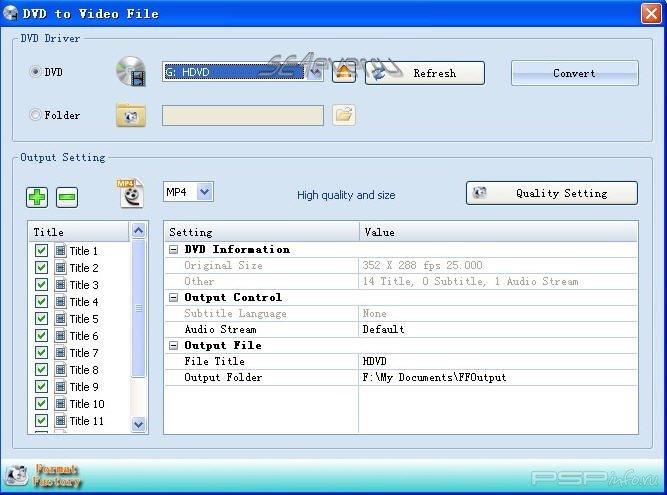Click the Format Factory logo
Viewport: 667px width, 495px height.
pyautogui.click(x=42, y=474)
